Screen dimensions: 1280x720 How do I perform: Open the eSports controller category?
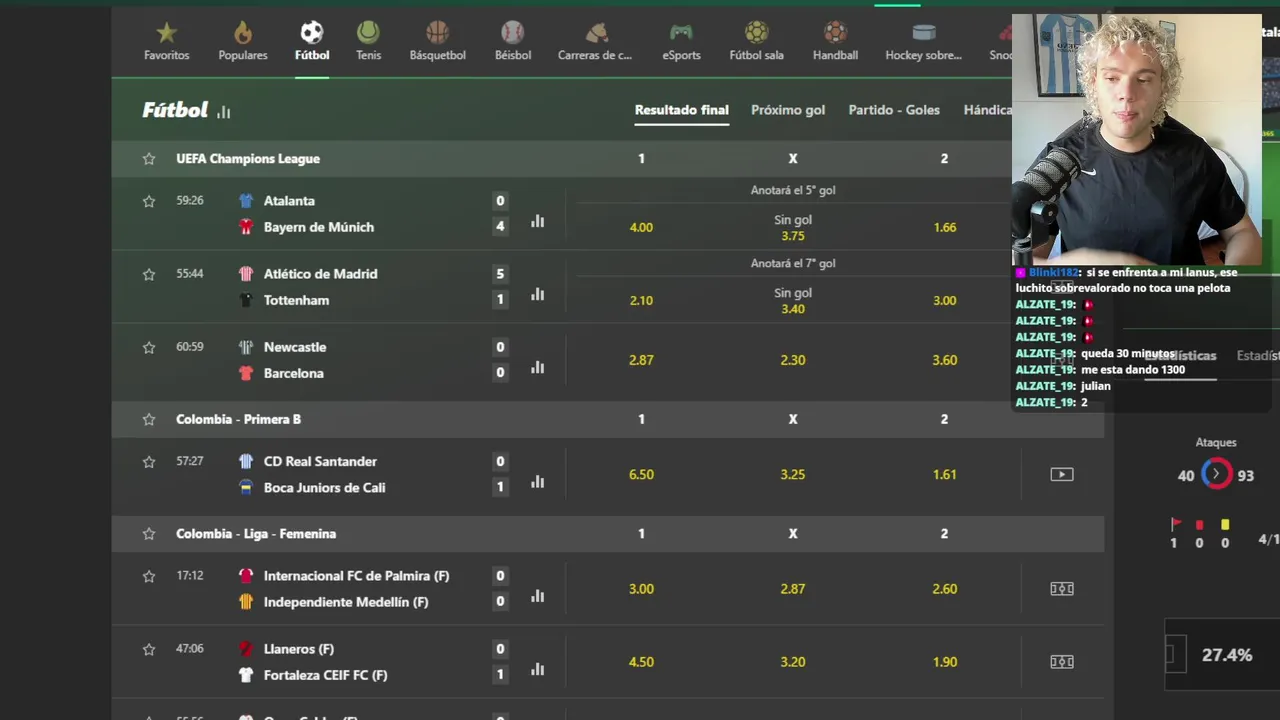tap(681, 42)
